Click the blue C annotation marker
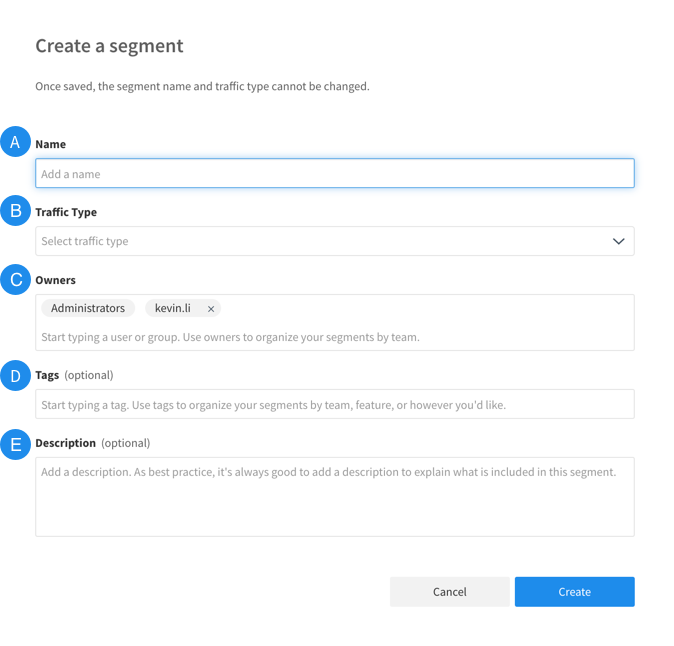The width and height of the screenshot is (674, 646). 15,279
